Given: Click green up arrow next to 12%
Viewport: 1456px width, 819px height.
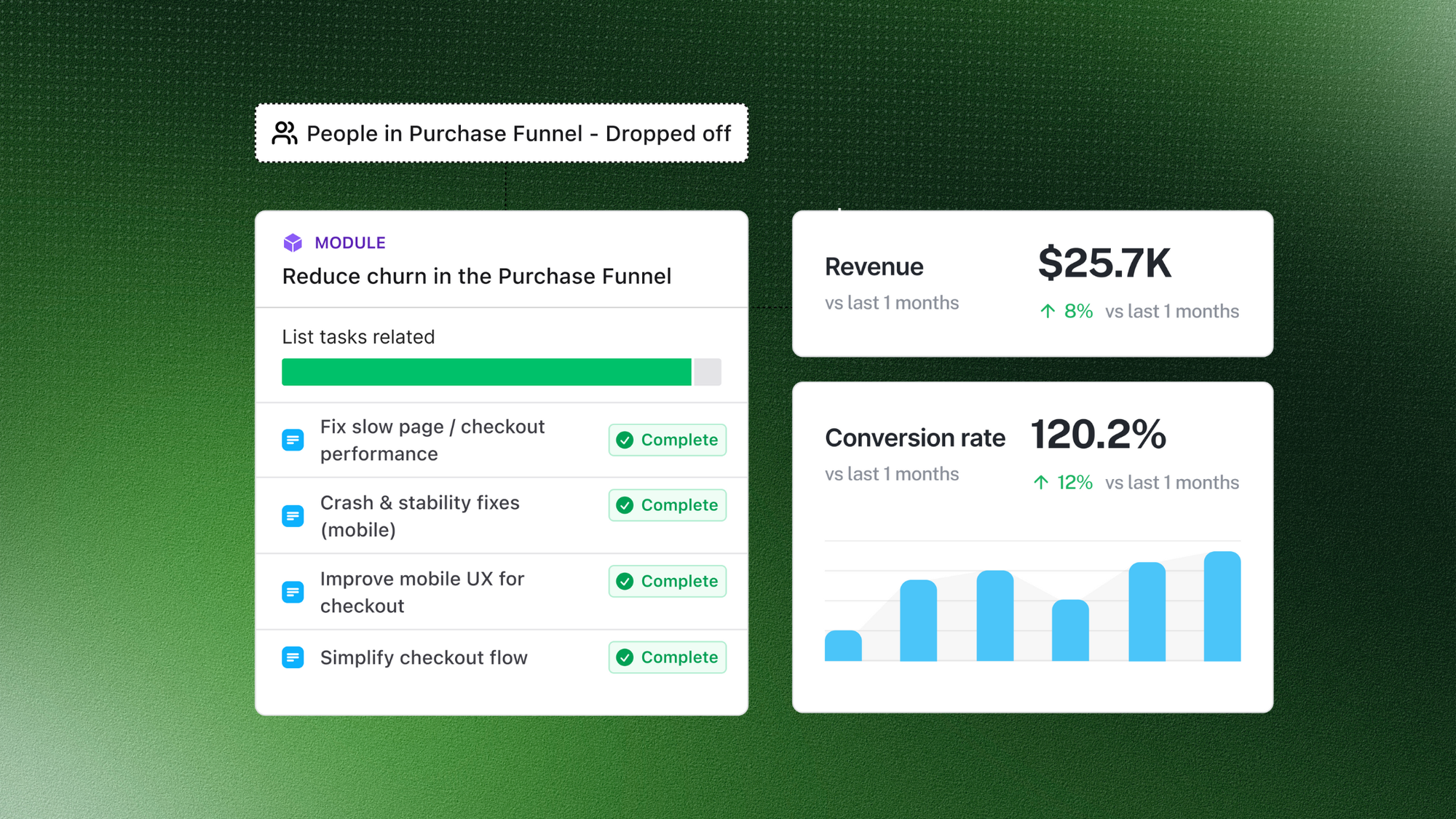Looking at the screenshot, I should click(1041, 483).
